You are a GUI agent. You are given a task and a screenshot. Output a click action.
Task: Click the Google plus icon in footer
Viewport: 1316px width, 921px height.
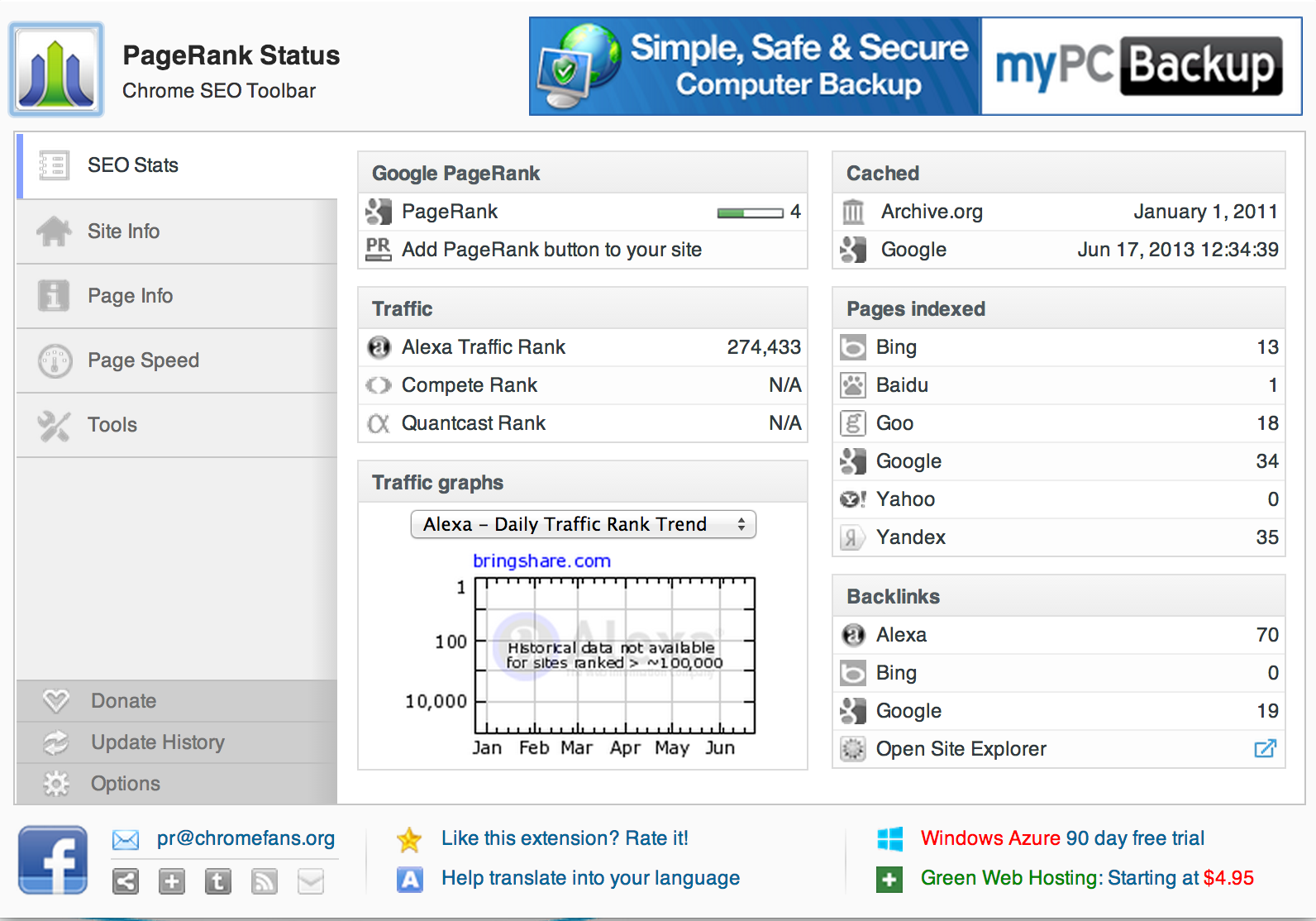172,881
